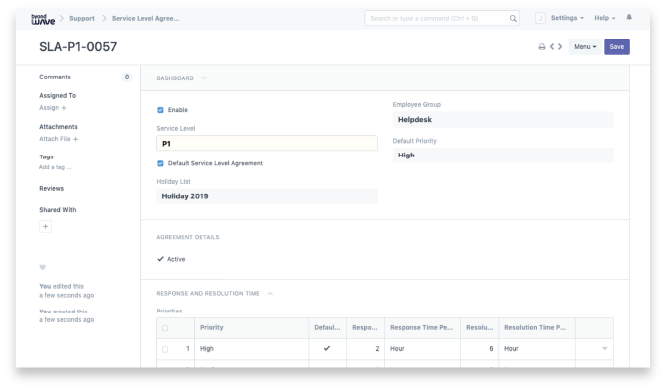Edit the Service Level P1 field

click(x=267, y=144)
